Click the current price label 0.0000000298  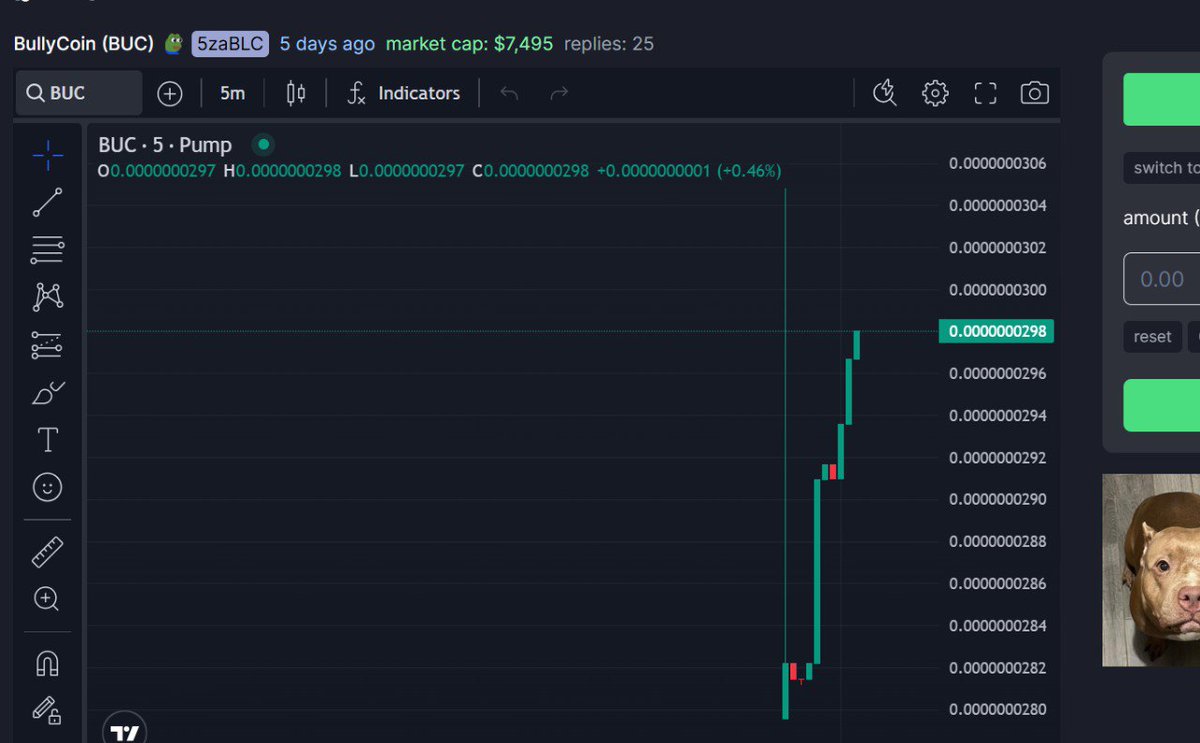click(996, 331)
